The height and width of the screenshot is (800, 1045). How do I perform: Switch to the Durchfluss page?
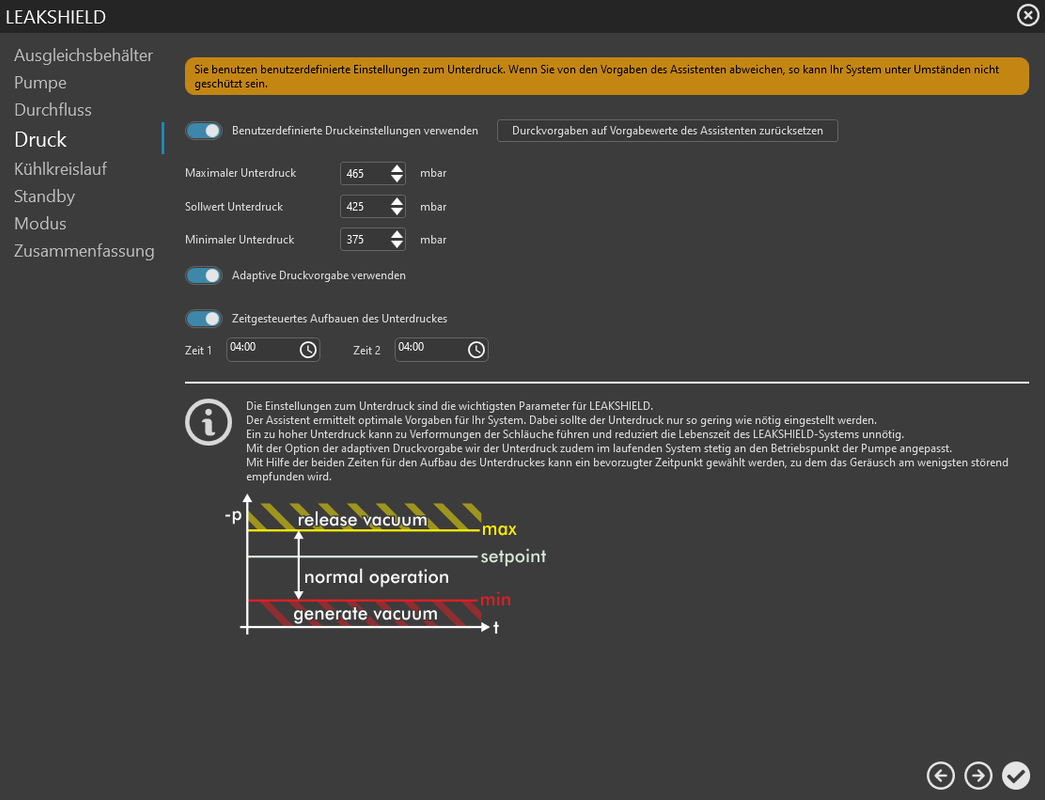pos(53,110)
